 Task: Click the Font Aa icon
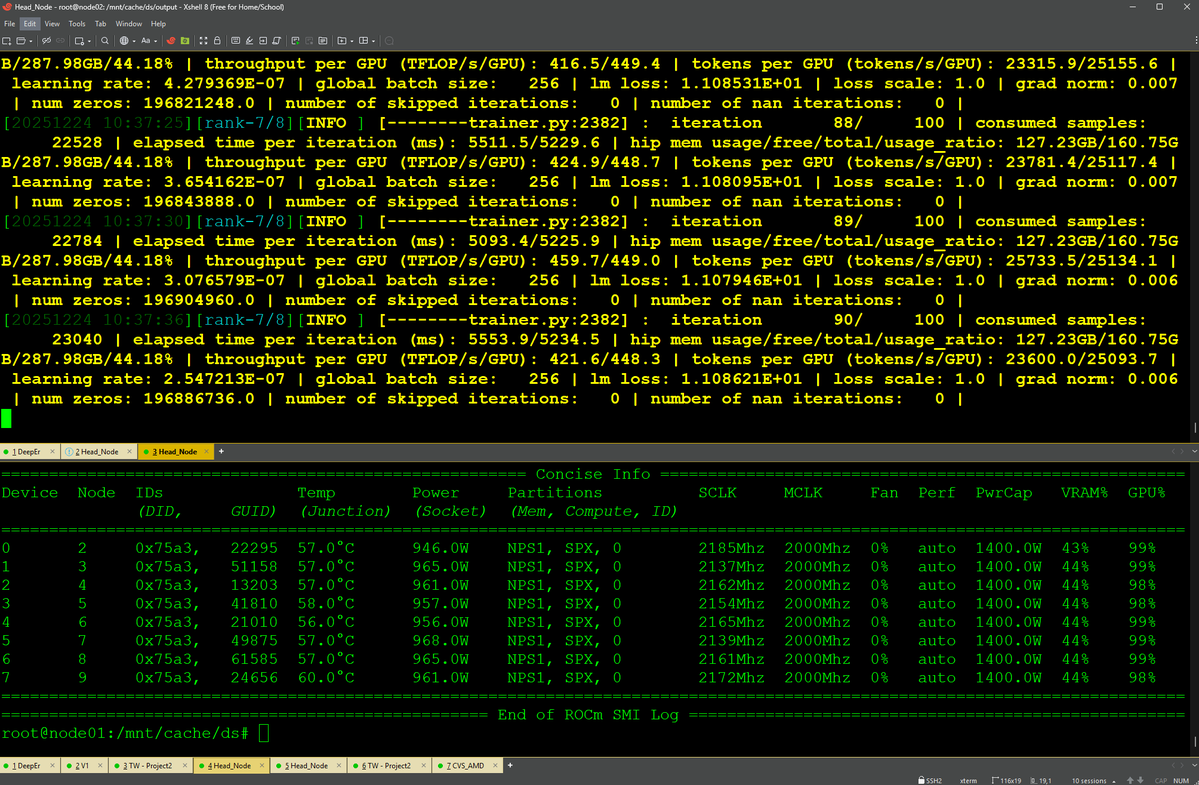click(x=145, y=41)
